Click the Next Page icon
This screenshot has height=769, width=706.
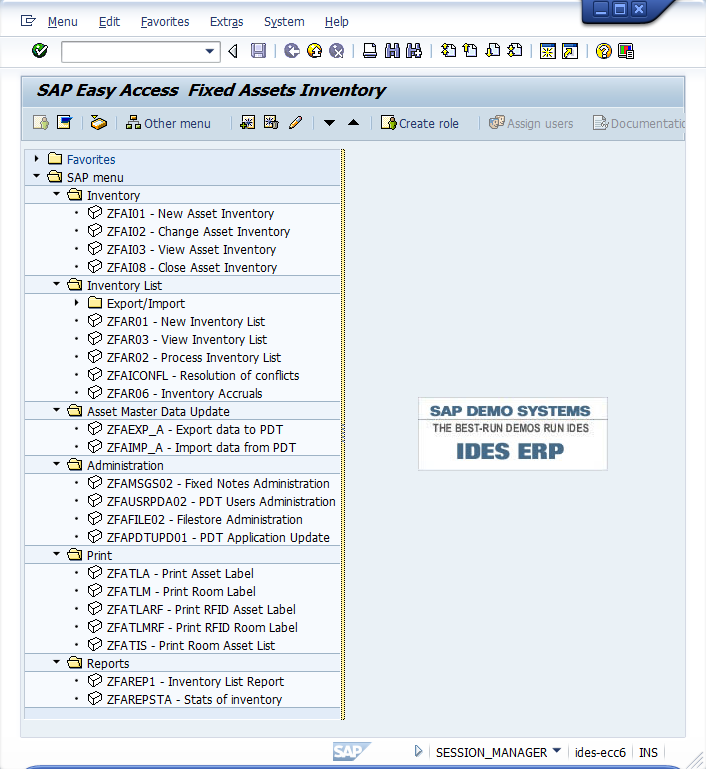tap(493, 51)
